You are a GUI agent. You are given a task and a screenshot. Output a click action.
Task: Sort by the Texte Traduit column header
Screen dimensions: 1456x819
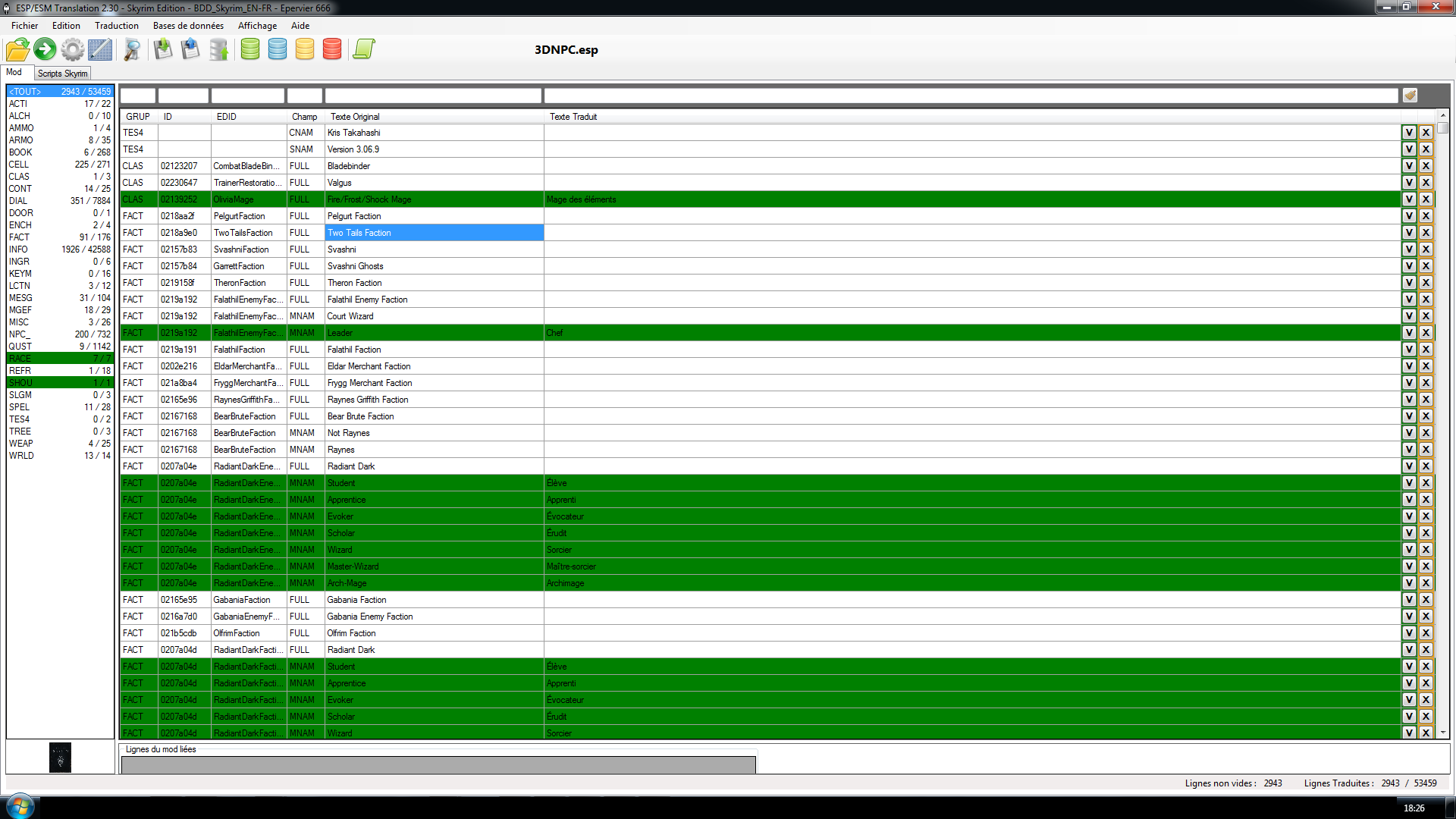click(972, 117)
